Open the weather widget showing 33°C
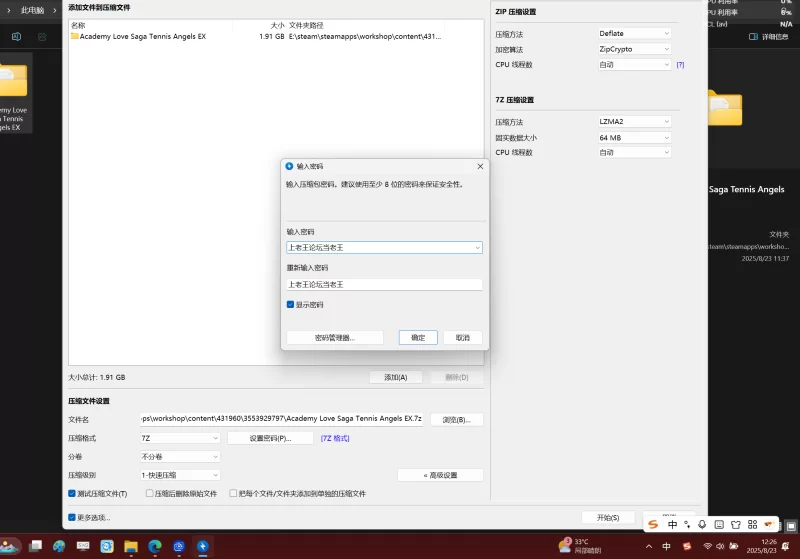800x559 pixels. coord(580,546)
